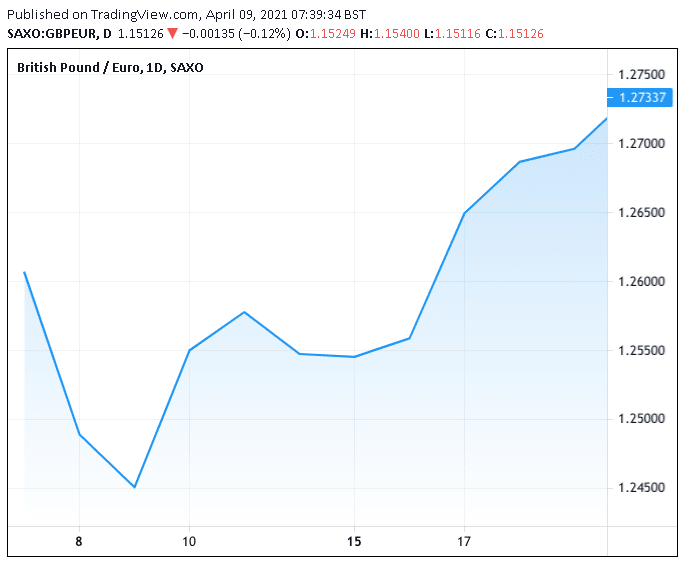Image resolution: width=685 pixels, height=564 pixels.
Task: Select the 1.26500 price axis label
Action: [642, 213]
